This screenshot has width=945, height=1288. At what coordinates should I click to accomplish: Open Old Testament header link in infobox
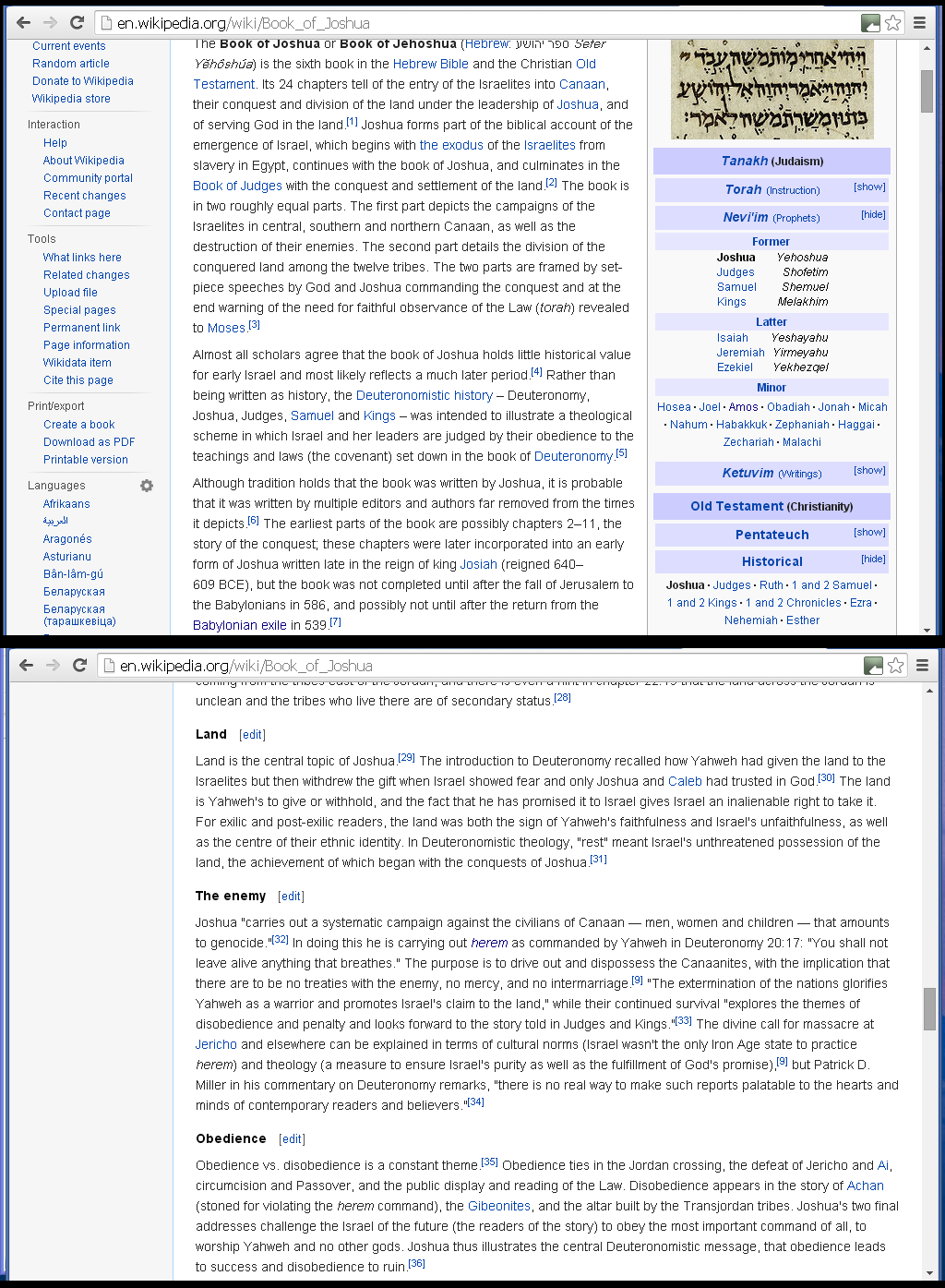[736, 506]
